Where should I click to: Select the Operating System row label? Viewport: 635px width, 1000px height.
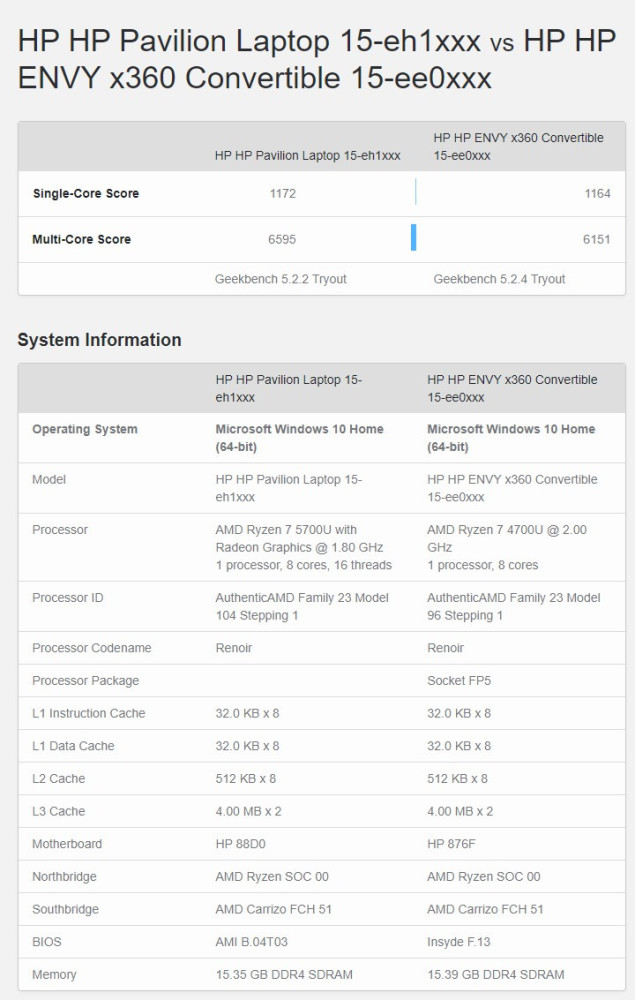click(85, 429)
